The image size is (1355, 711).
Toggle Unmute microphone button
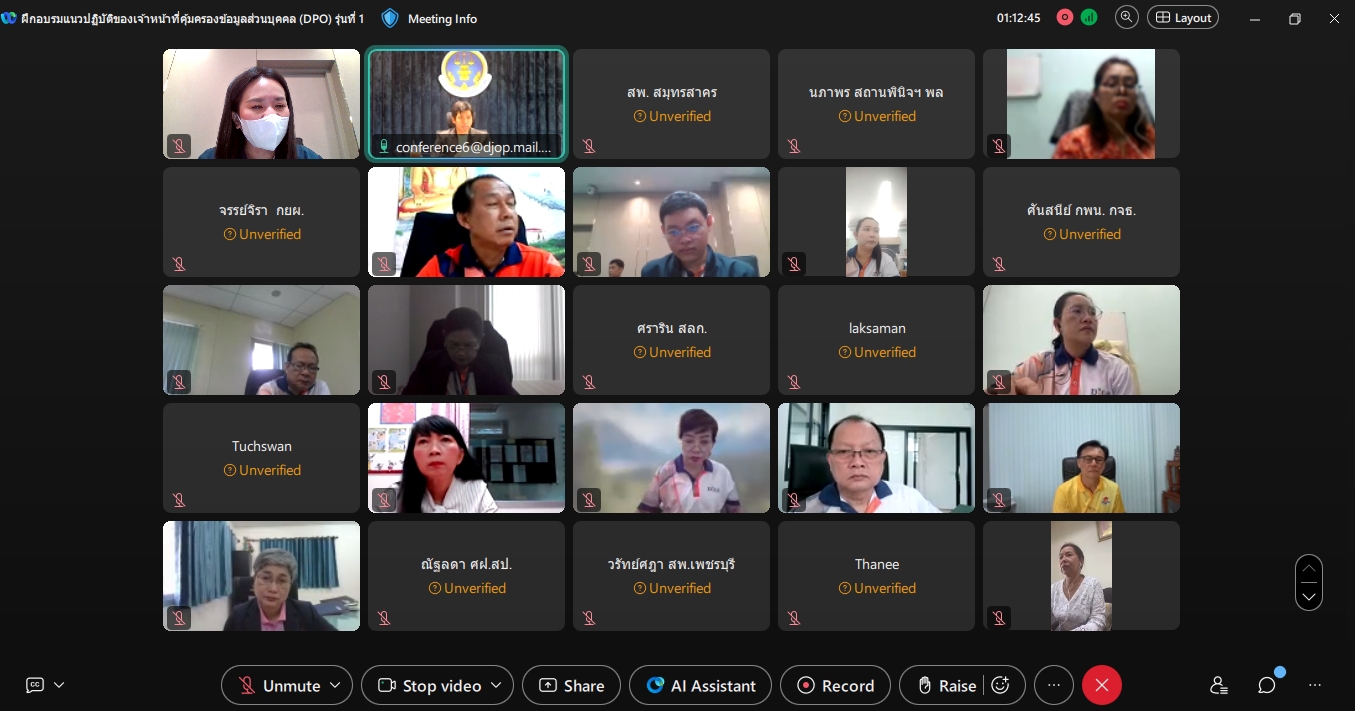(279, 685)
